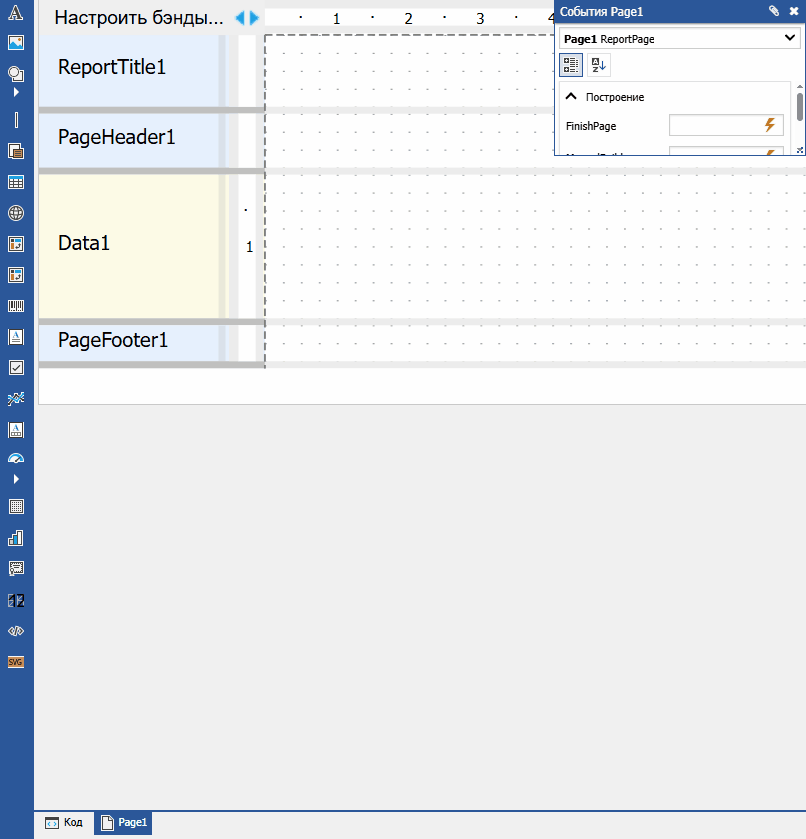Viewport: 806px width, 839px height.
Task: Choose the Table object tool
Action: 16,182
